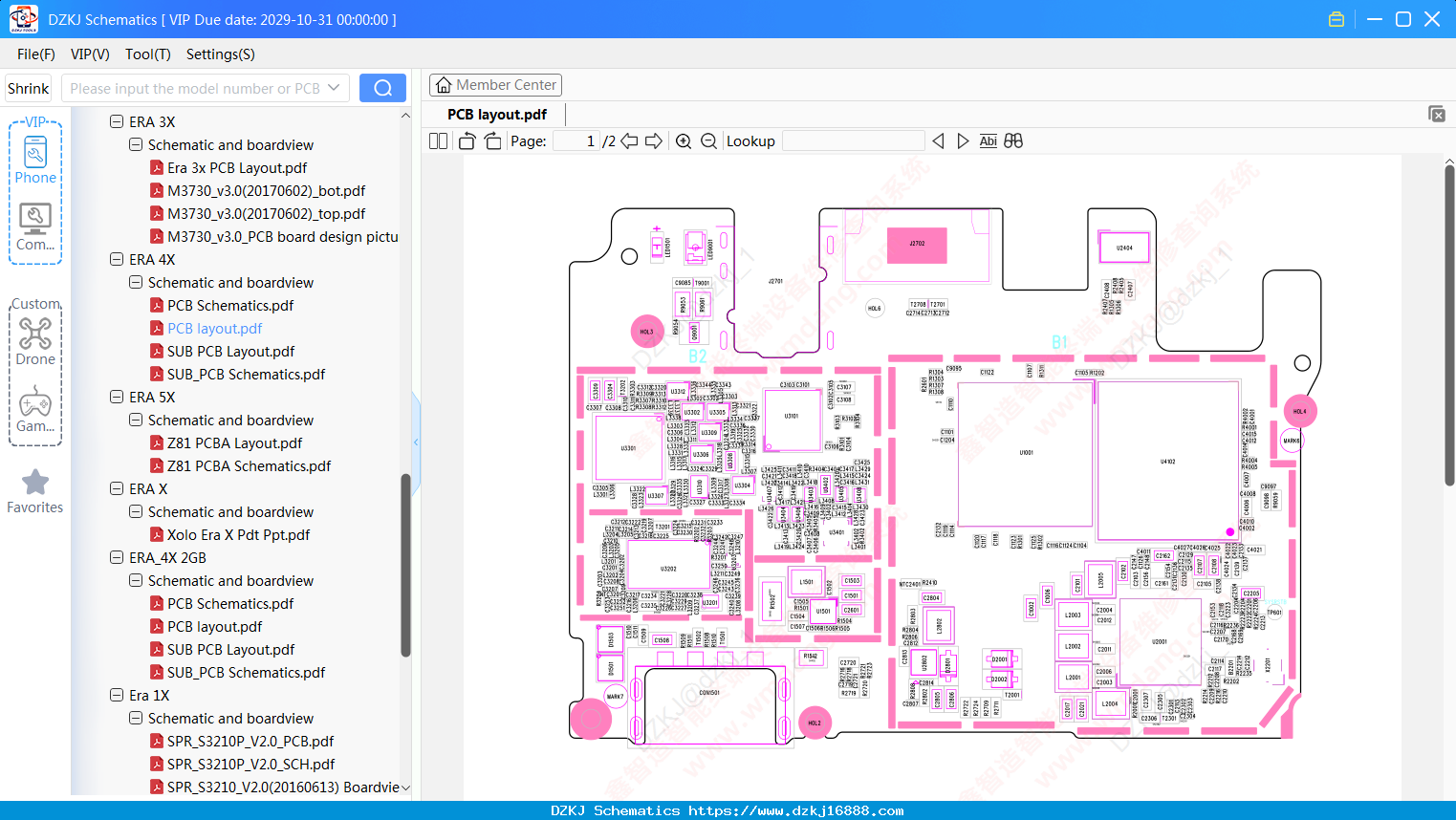
Task: Toggle the two-page split view icon
Action: coord(438,141)
